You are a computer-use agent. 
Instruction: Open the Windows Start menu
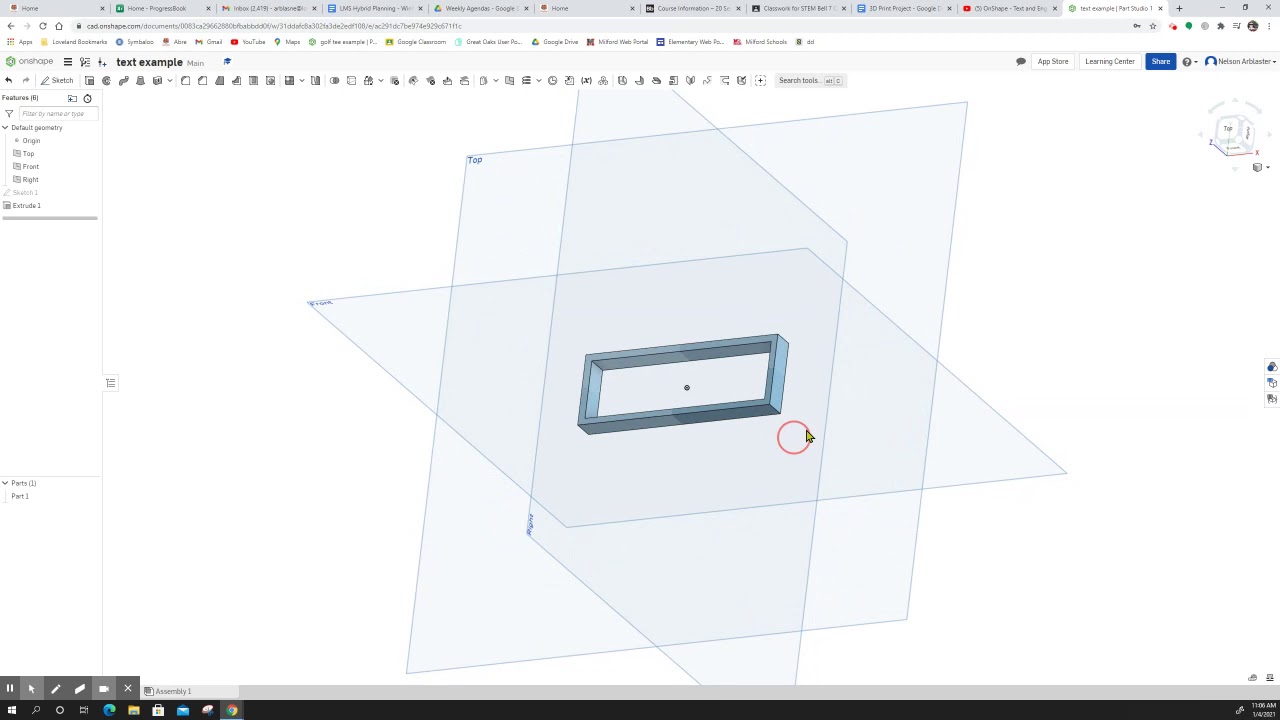coord(12,710)
